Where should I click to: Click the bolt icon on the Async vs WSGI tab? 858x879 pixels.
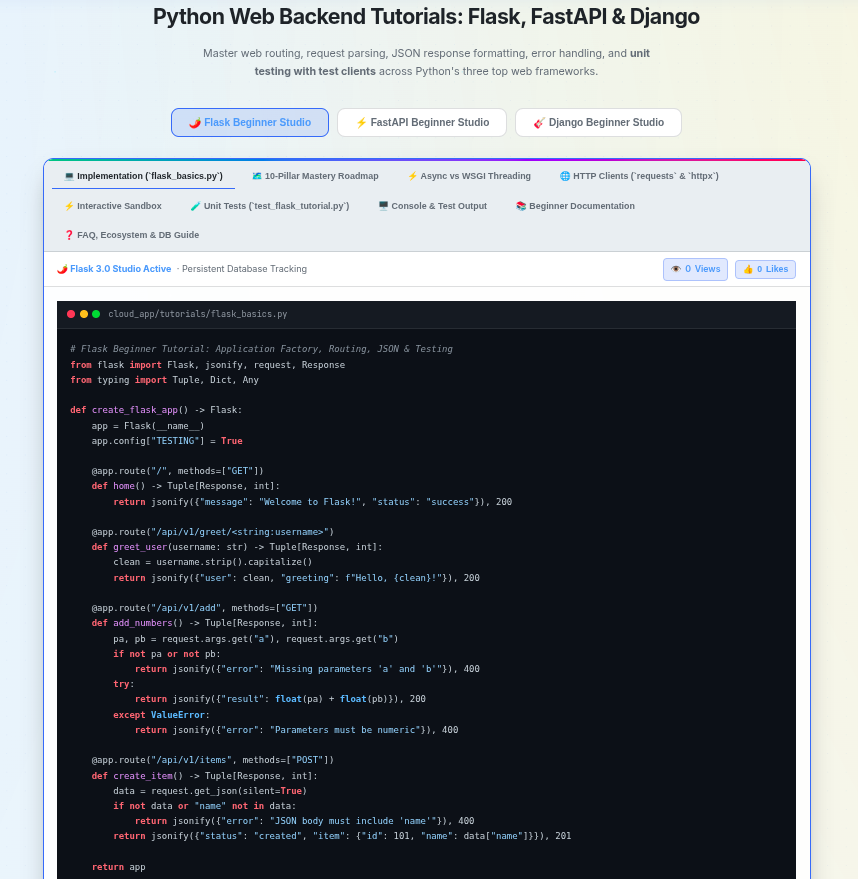[x=412, y=176]
